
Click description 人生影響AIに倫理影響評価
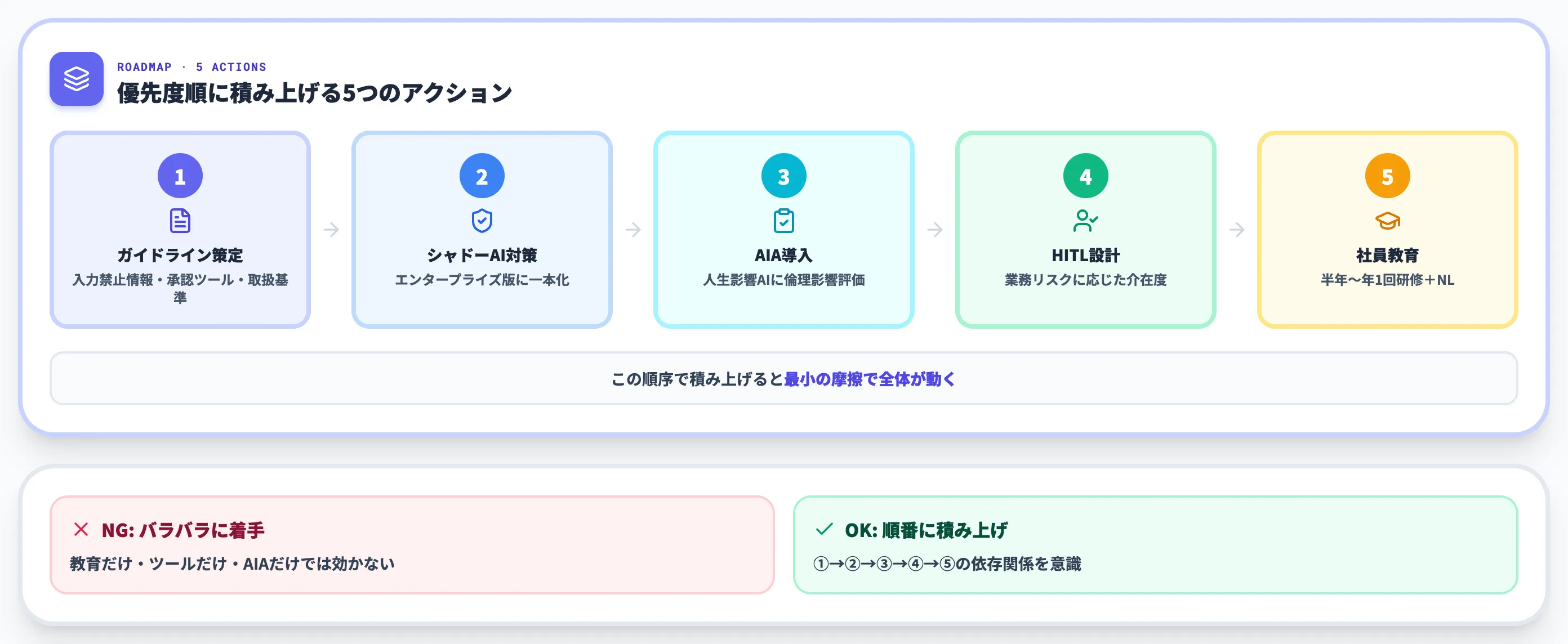point(784,280)
